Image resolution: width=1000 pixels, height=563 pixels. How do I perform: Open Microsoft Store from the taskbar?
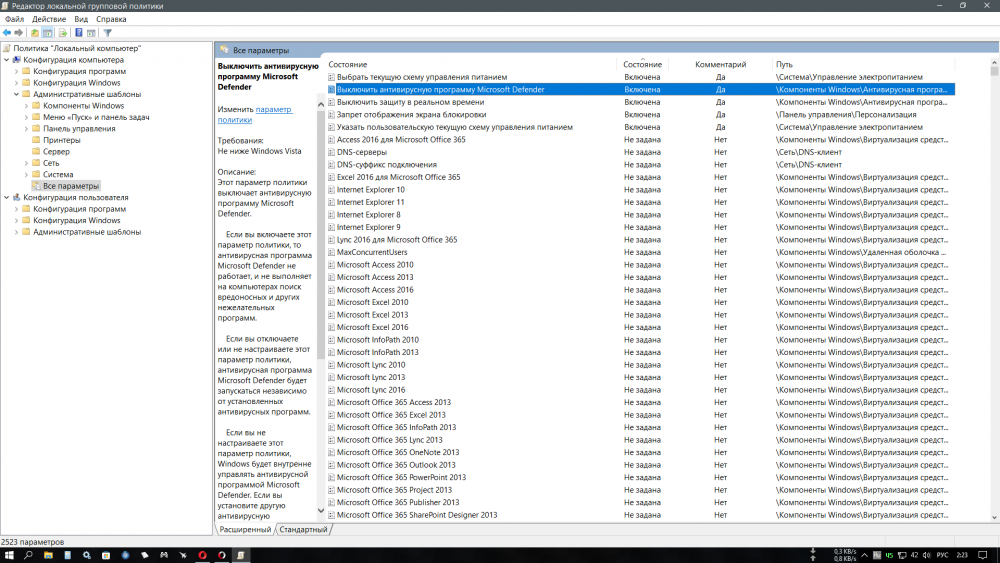pos(106,555)
